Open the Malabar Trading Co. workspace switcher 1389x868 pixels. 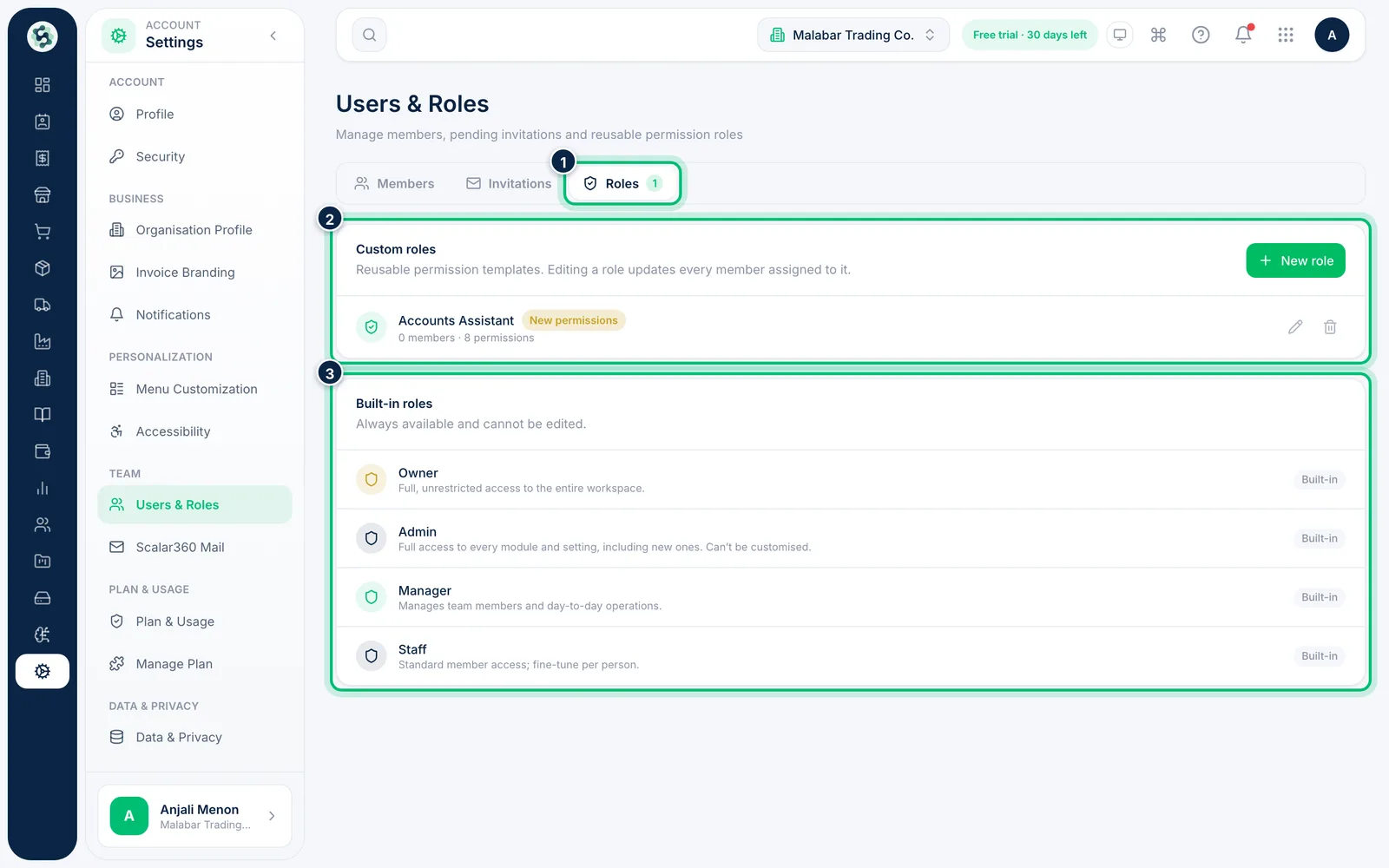(x=853, y=35)
